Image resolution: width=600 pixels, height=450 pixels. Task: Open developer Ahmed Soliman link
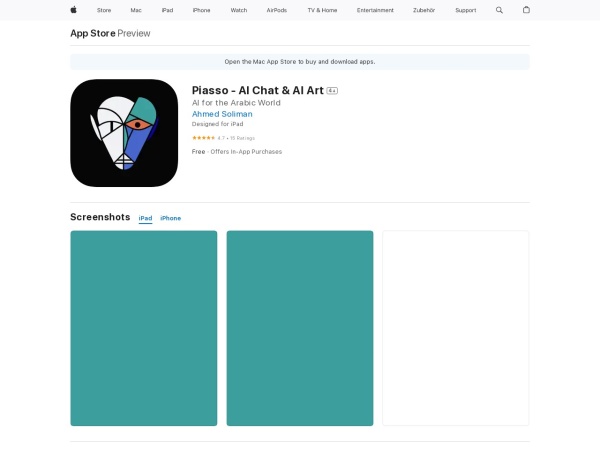point(222,114)
